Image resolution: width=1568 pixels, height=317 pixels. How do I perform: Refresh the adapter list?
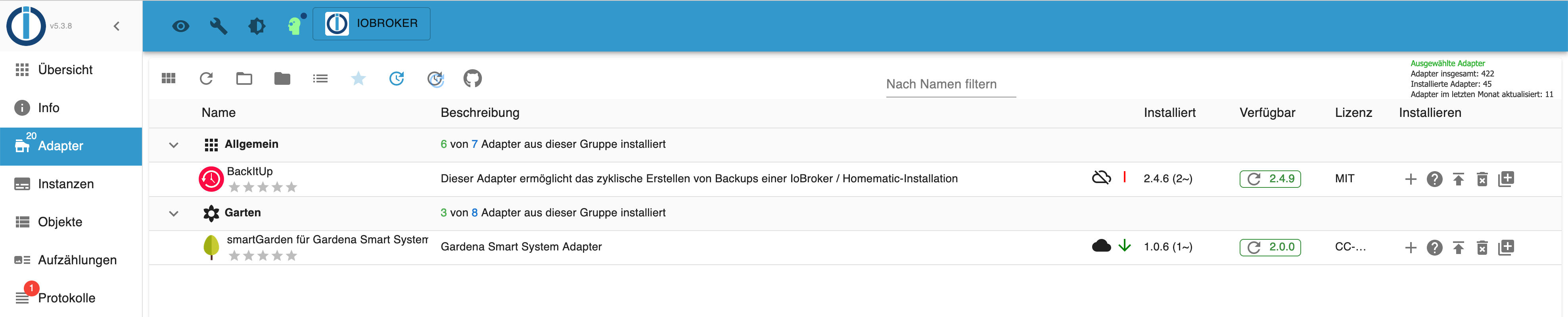[206, 78]
